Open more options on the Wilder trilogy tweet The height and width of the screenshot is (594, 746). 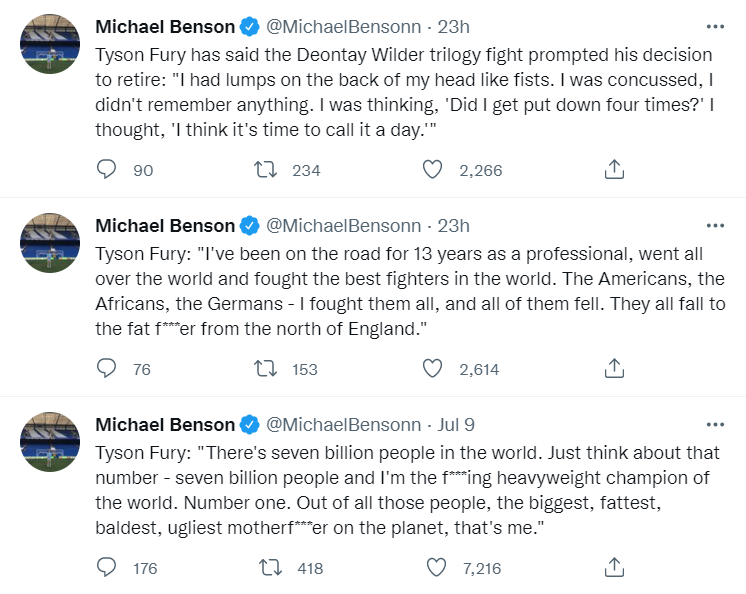[715, 26]
